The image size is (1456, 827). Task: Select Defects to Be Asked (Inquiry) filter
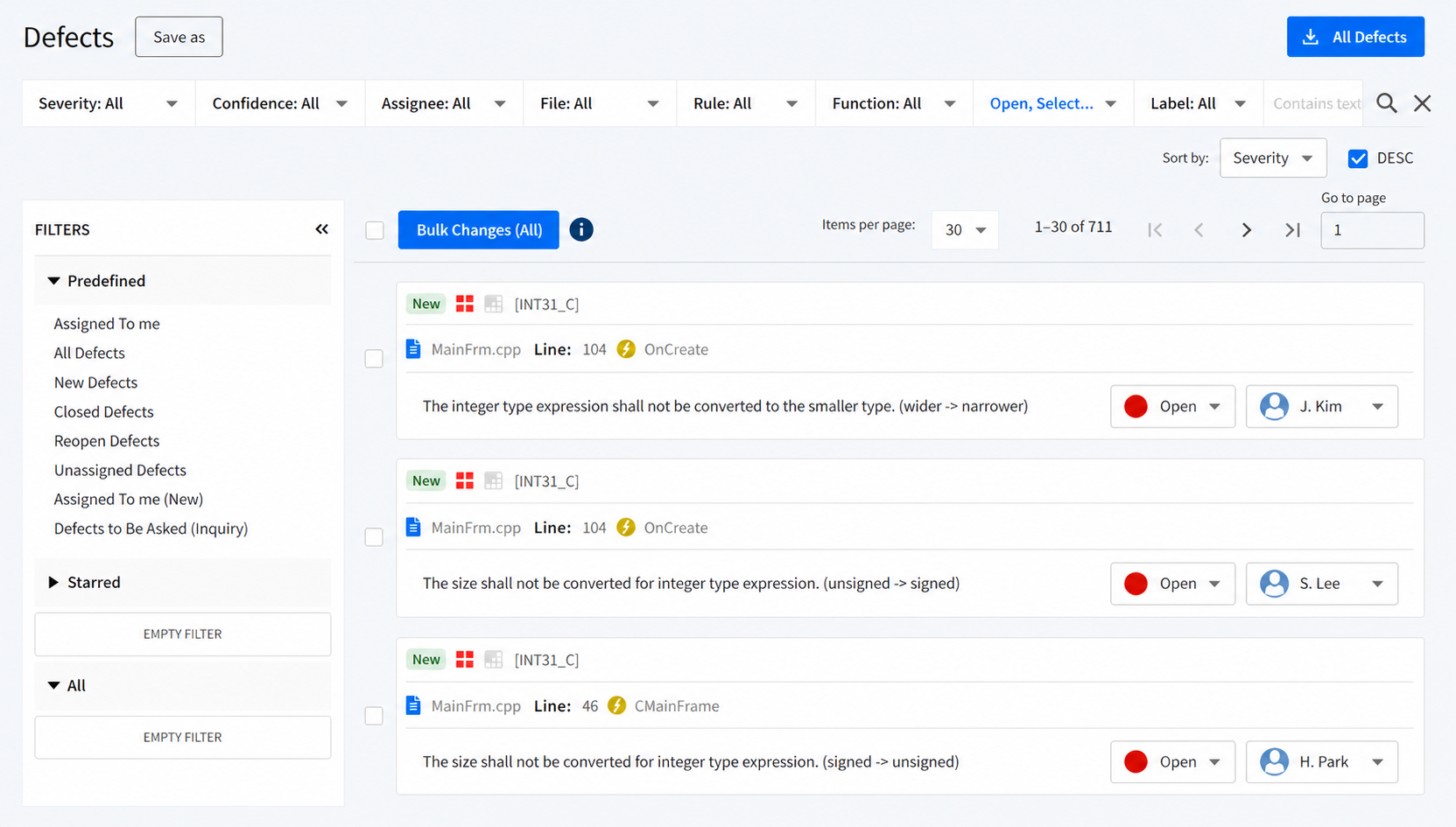pyautogui.click(x=151, y=529)
